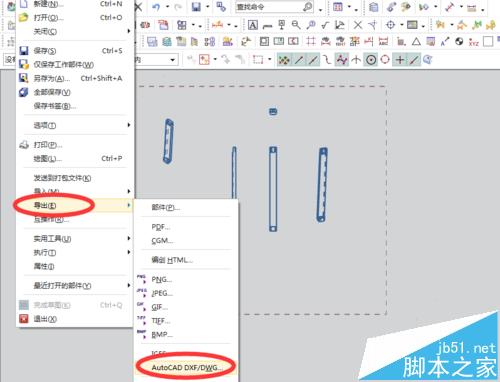Select Save Work Part Only (仅保存工作部件)

coord(75,64)
